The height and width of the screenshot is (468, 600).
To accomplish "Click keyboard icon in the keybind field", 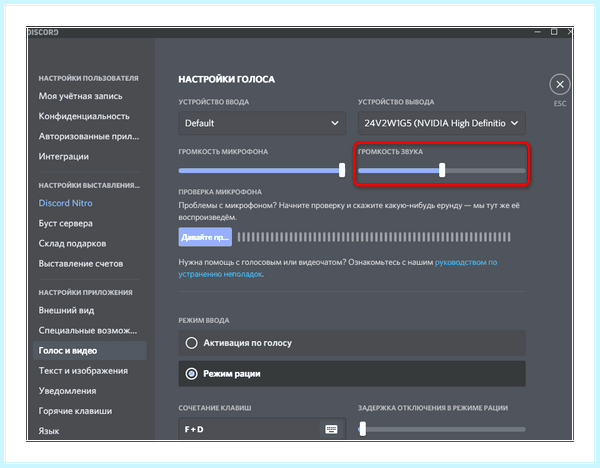I will [331, 429].
